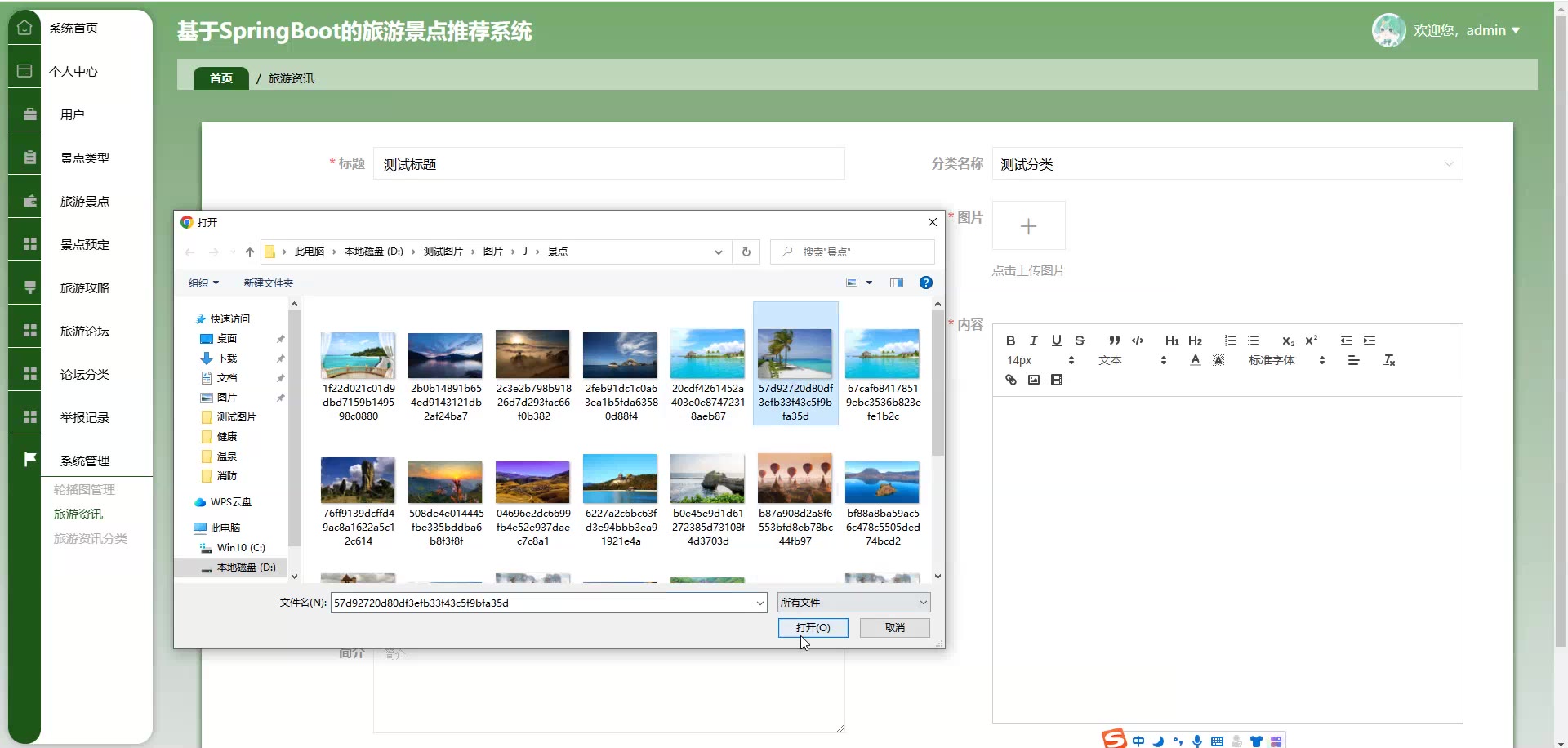
Task: Toggle the preview pane in the file dialog
Action: (896, 283)
